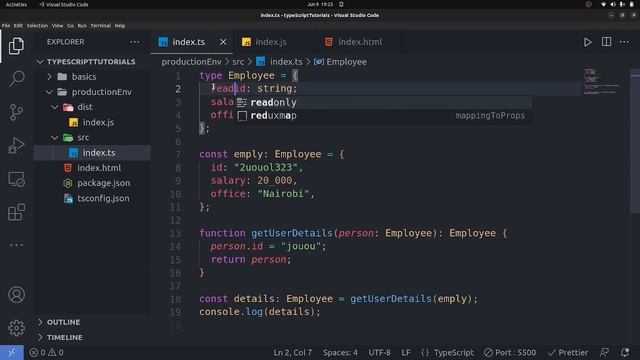Open the File menu
This screenshot has width=640, height=360.
6,26
